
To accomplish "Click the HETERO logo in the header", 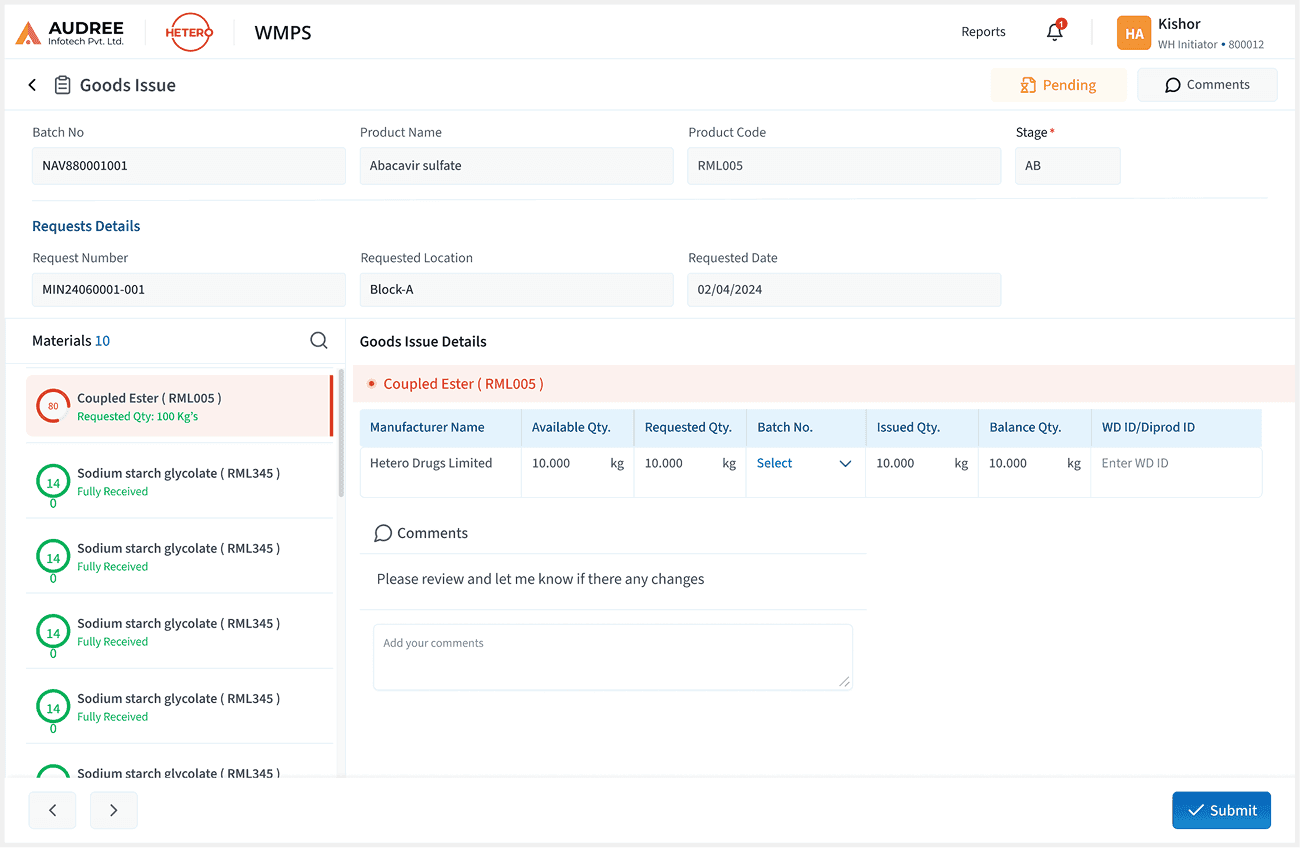I will (x=189, y=32).
